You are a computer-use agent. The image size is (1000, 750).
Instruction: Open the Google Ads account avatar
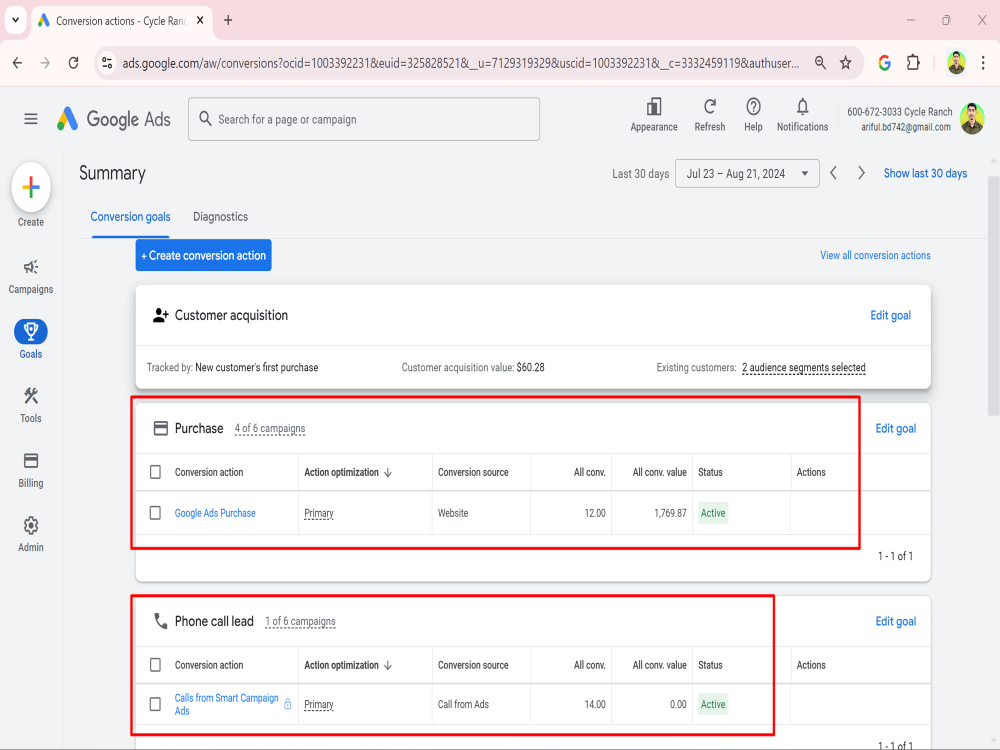pyautogui.click(x=972, y=119)
